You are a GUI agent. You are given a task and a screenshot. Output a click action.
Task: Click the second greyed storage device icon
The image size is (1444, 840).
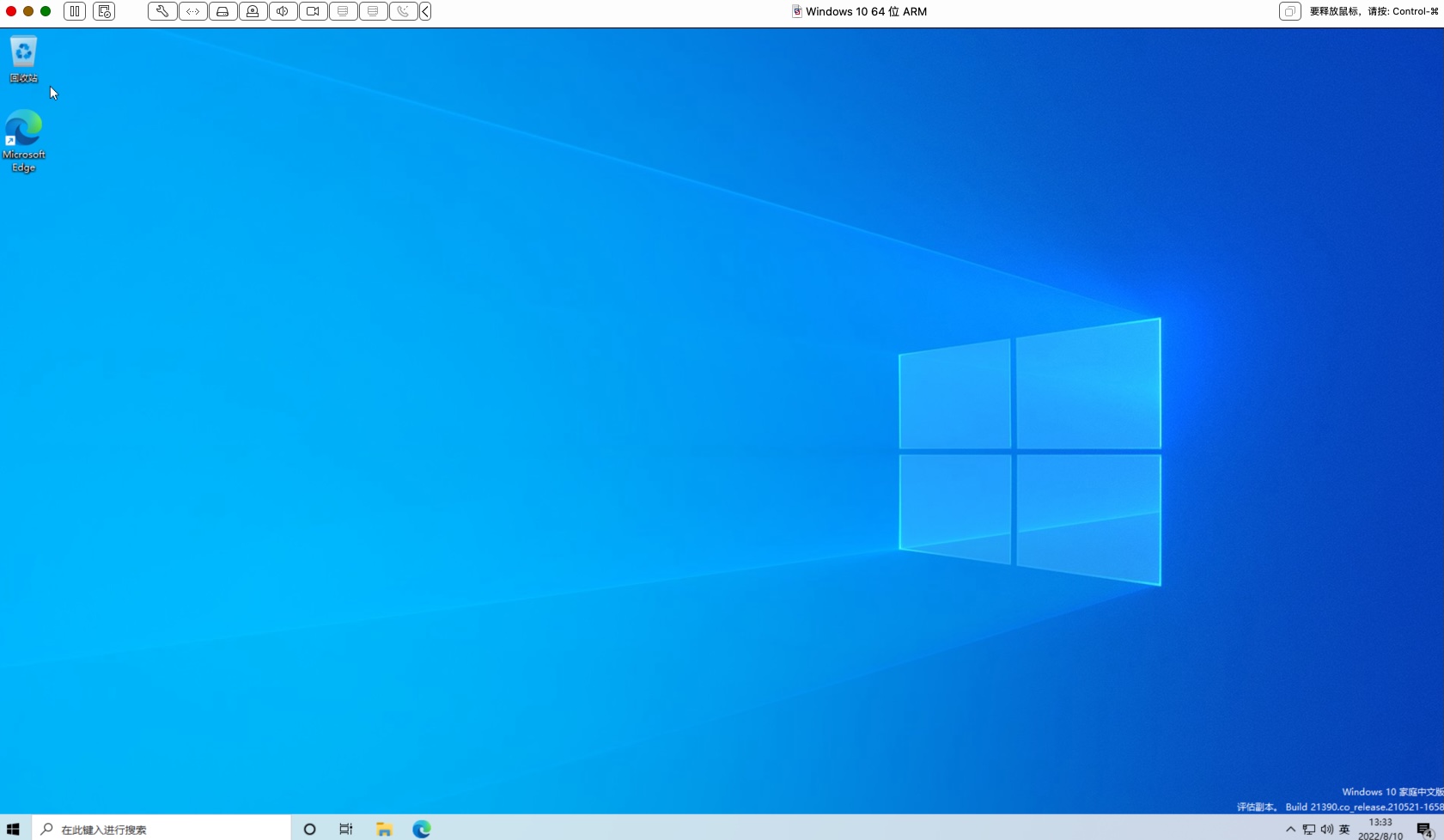click(x=373, y=11)
